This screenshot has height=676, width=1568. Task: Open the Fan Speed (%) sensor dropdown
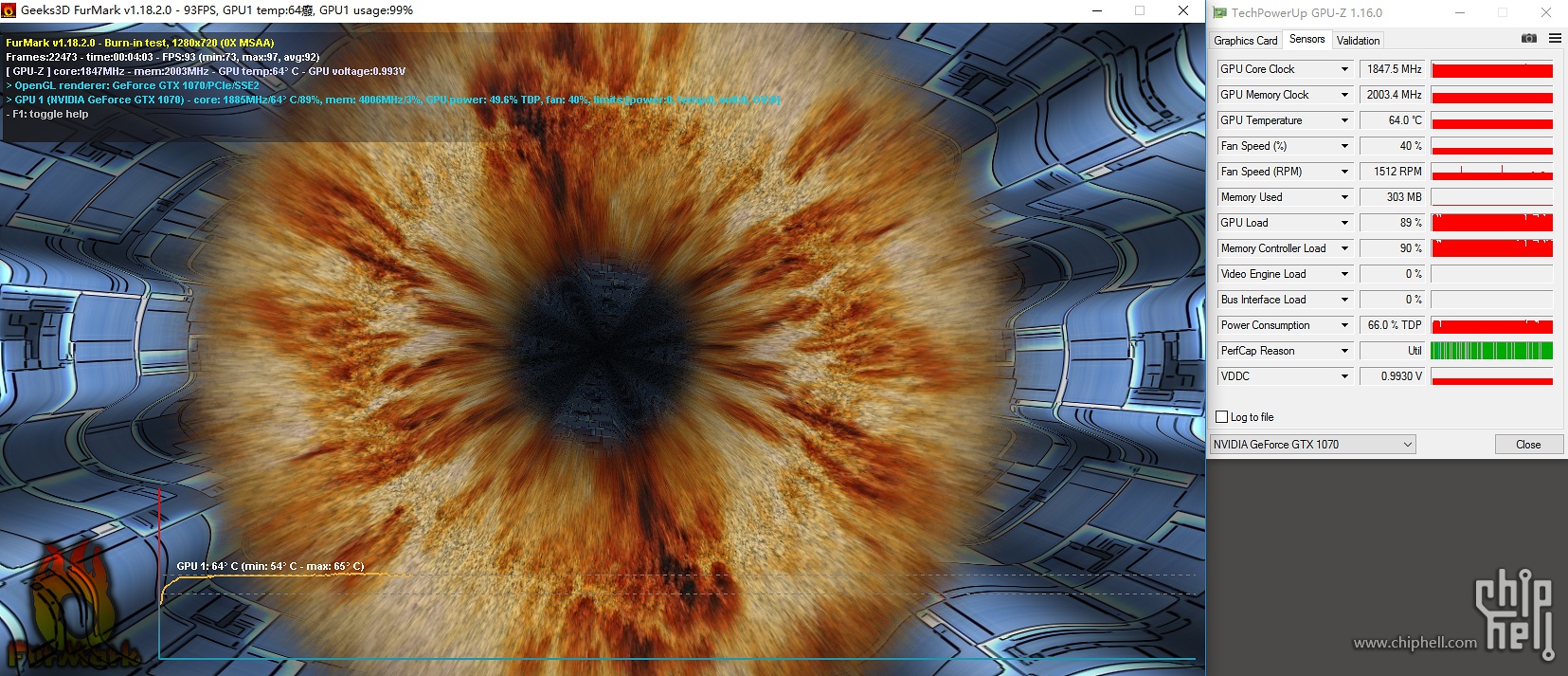[x=1344, y=146]
